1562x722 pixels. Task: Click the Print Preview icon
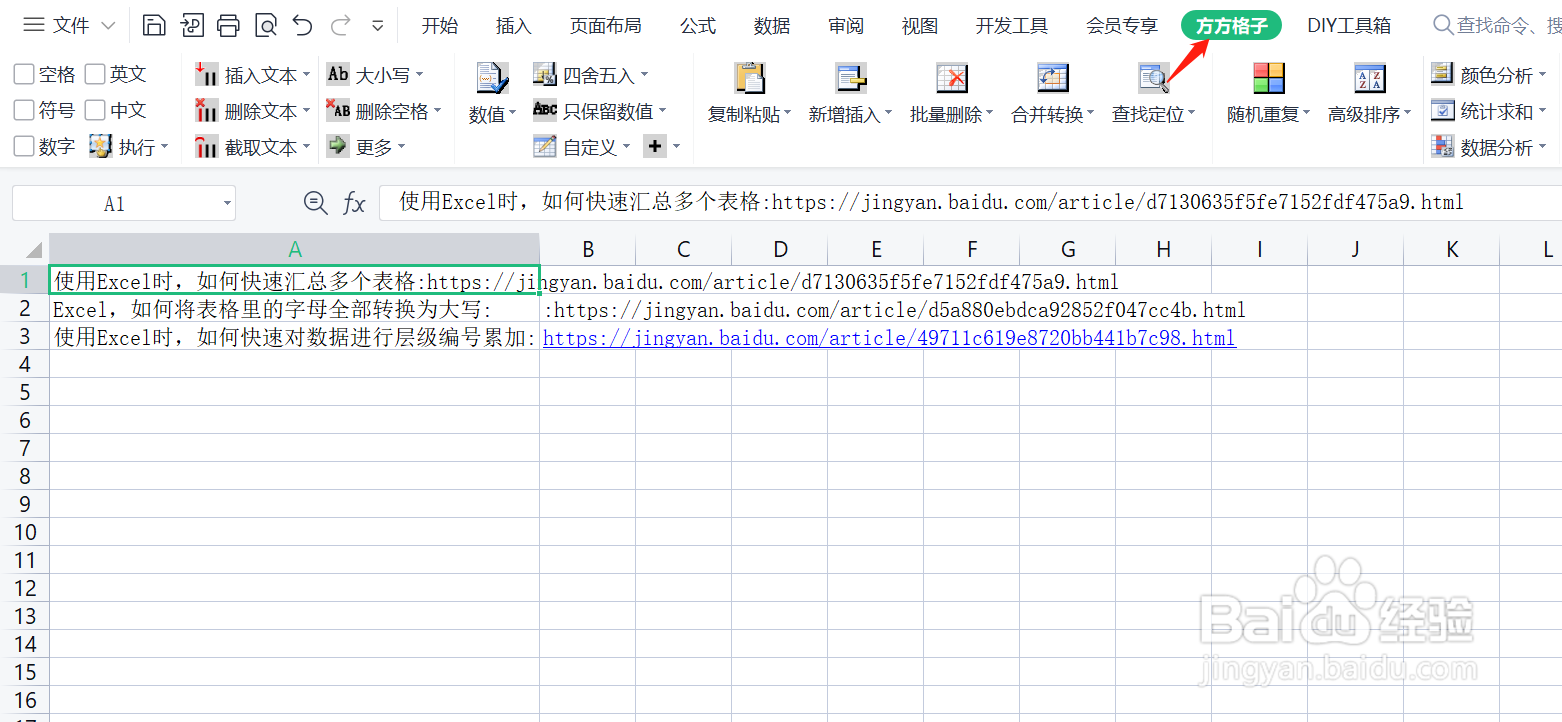[266, 26]
